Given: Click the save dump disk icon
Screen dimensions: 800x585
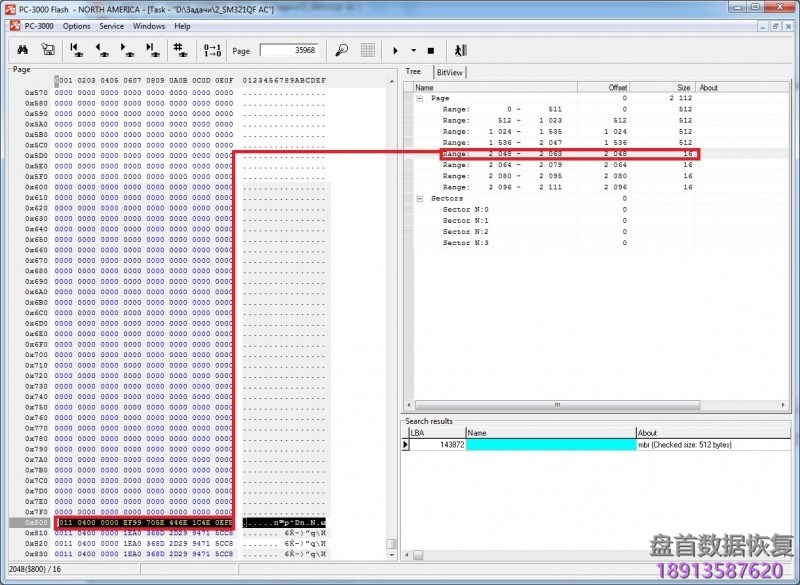Looking at the screenshot, I should coord(47,49).
